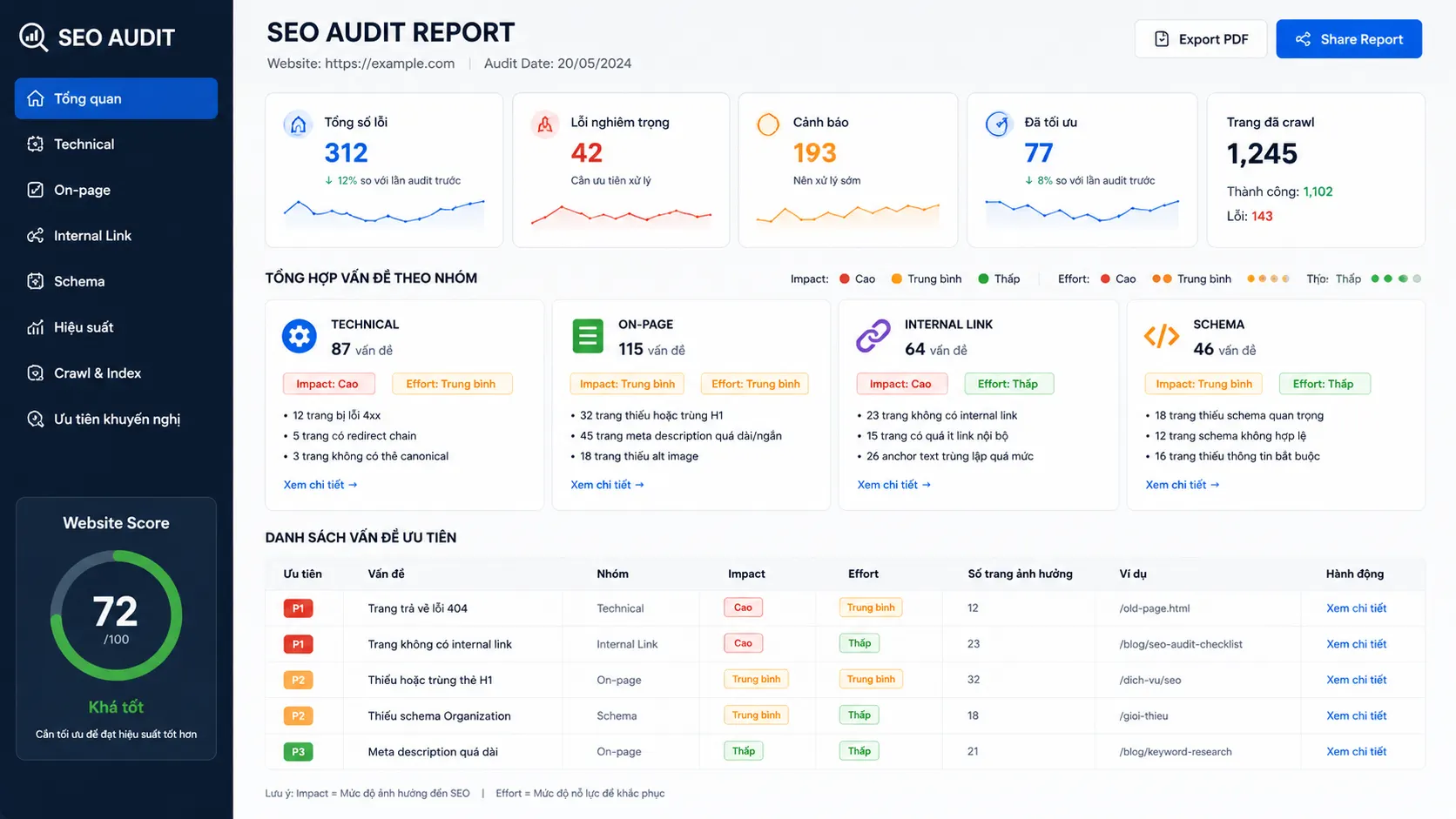Go to the On-page section
1456x819 pixels.
click(116, 190)
